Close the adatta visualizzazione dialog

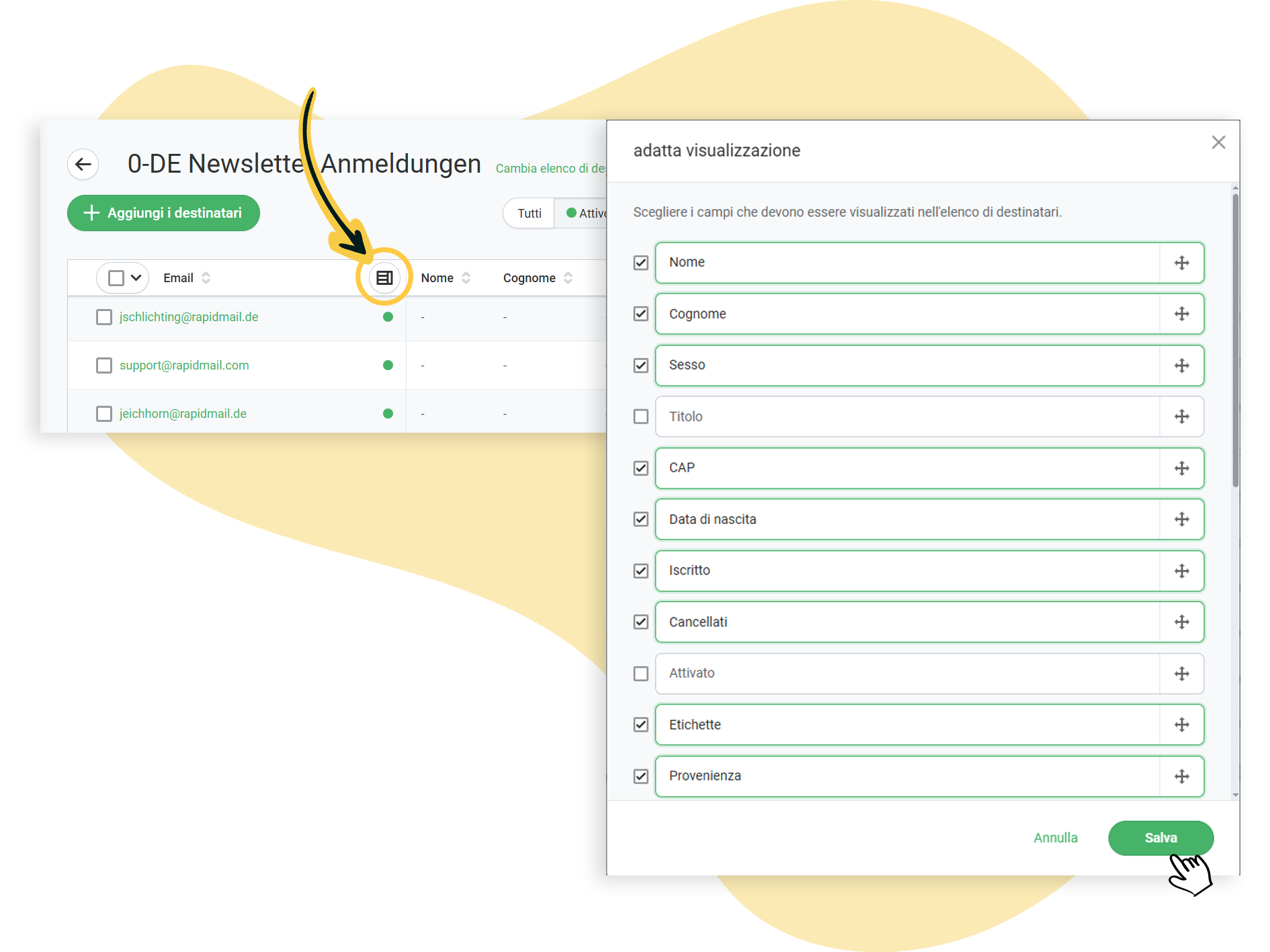pos(1218,142)
